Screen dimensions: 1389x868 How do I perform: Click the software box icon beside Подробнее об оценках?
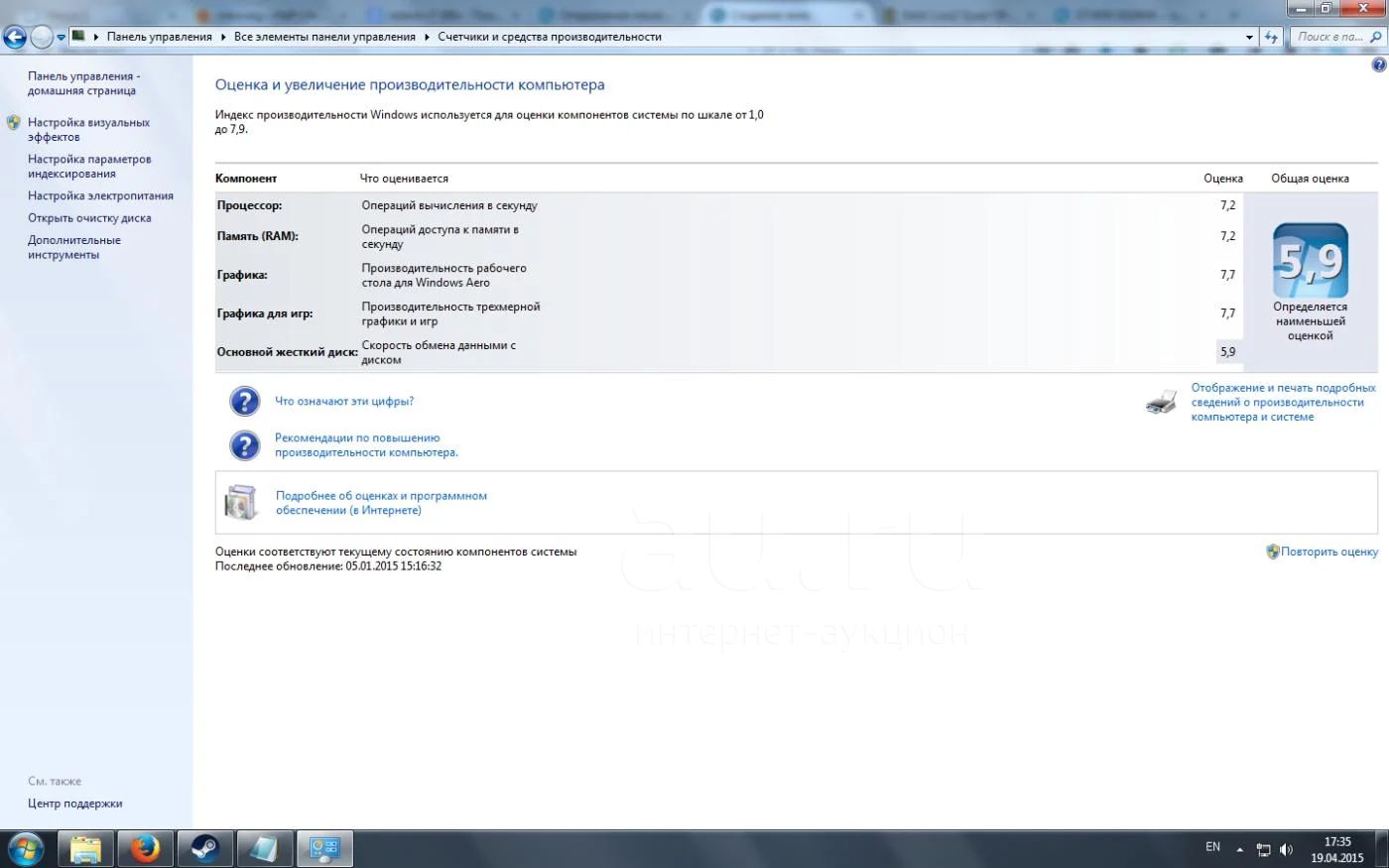point(240,503)
